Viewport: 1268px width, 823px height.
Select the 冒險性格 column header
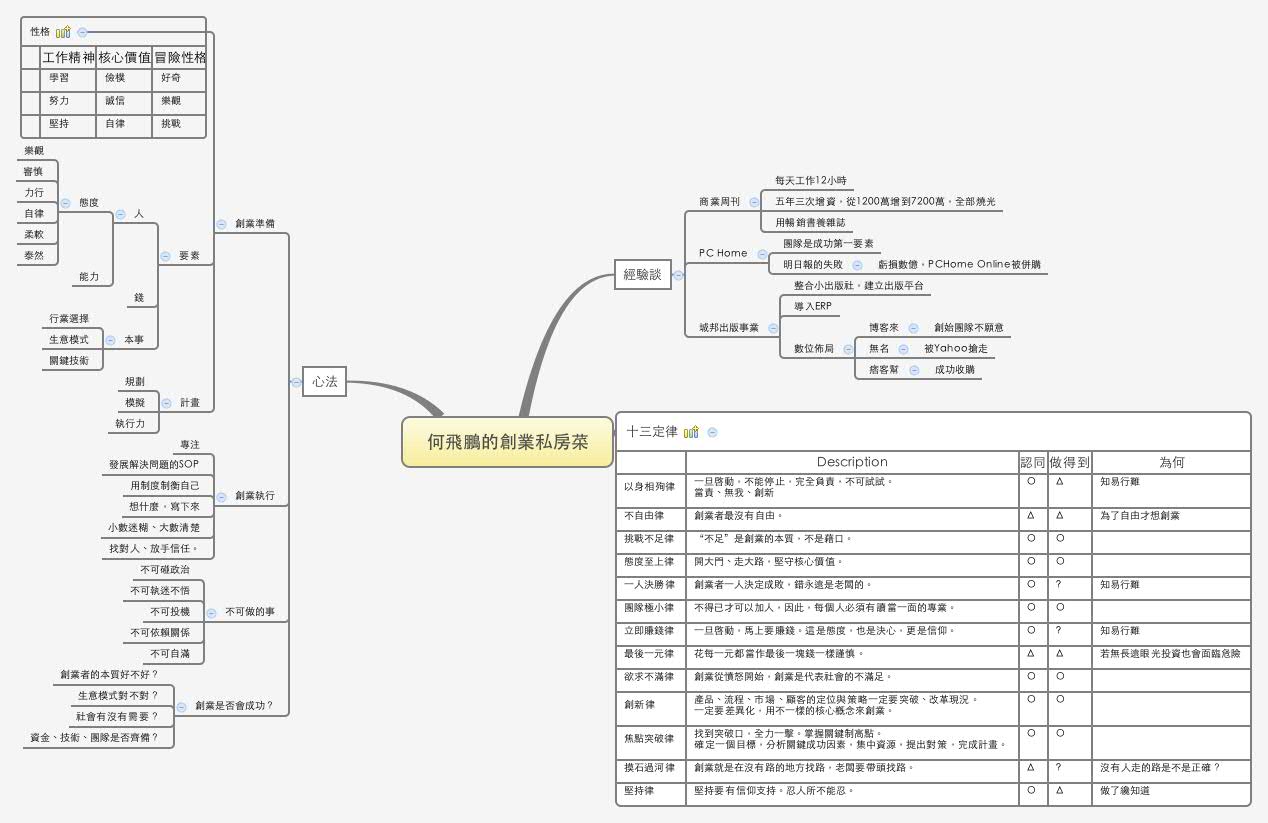click(180, 58)
